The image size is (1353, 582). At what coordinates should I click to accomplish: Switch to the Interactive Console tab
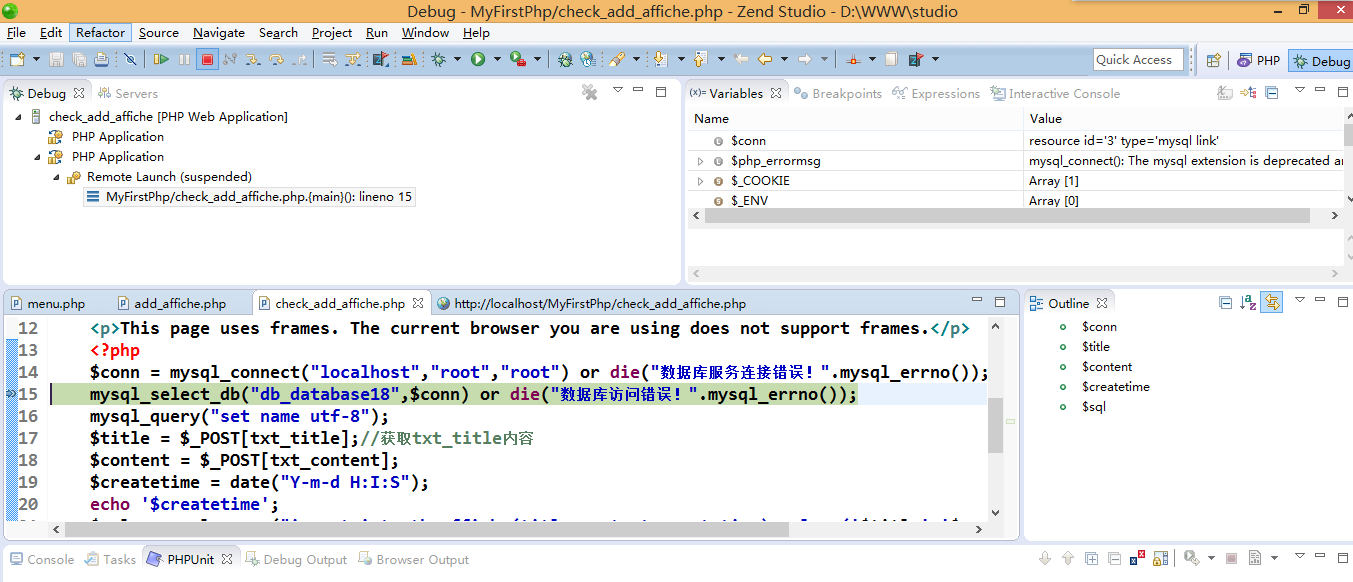(1055, 93)
